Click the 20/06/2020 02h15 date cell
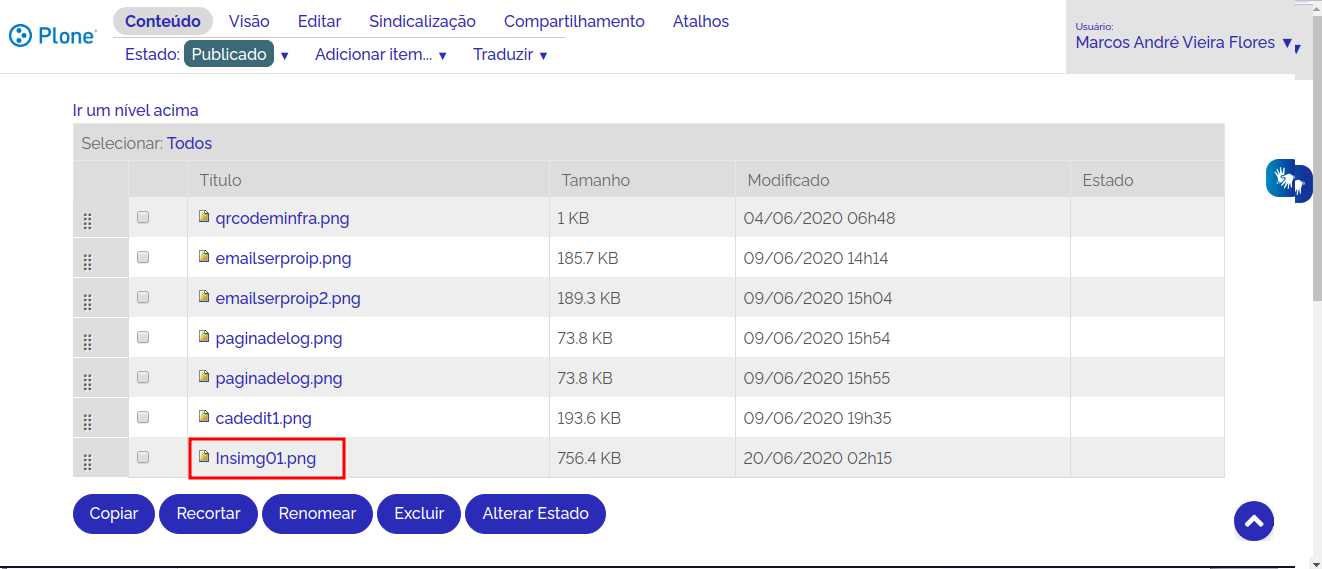1322x569 pixels. coord(903,458)
